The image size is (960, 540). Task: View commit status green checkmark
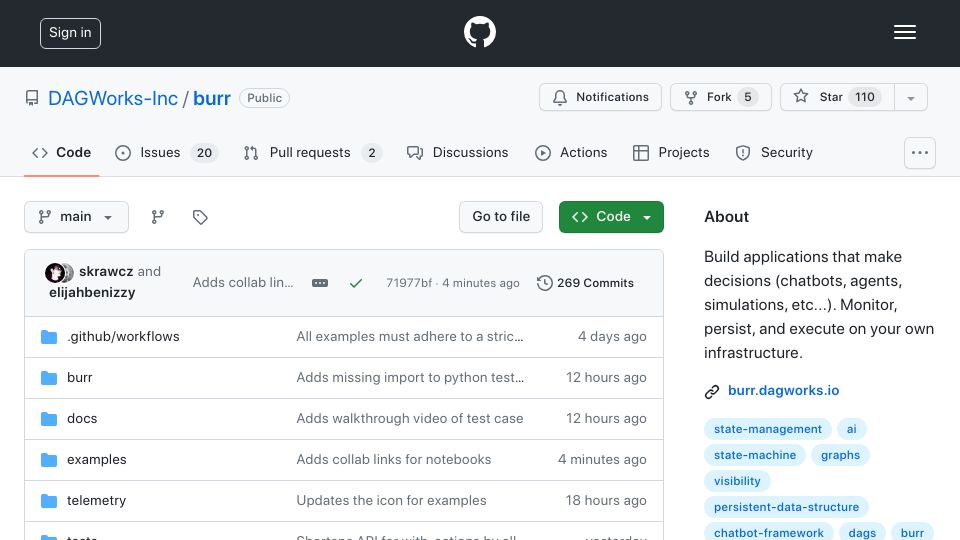(356, 283)
